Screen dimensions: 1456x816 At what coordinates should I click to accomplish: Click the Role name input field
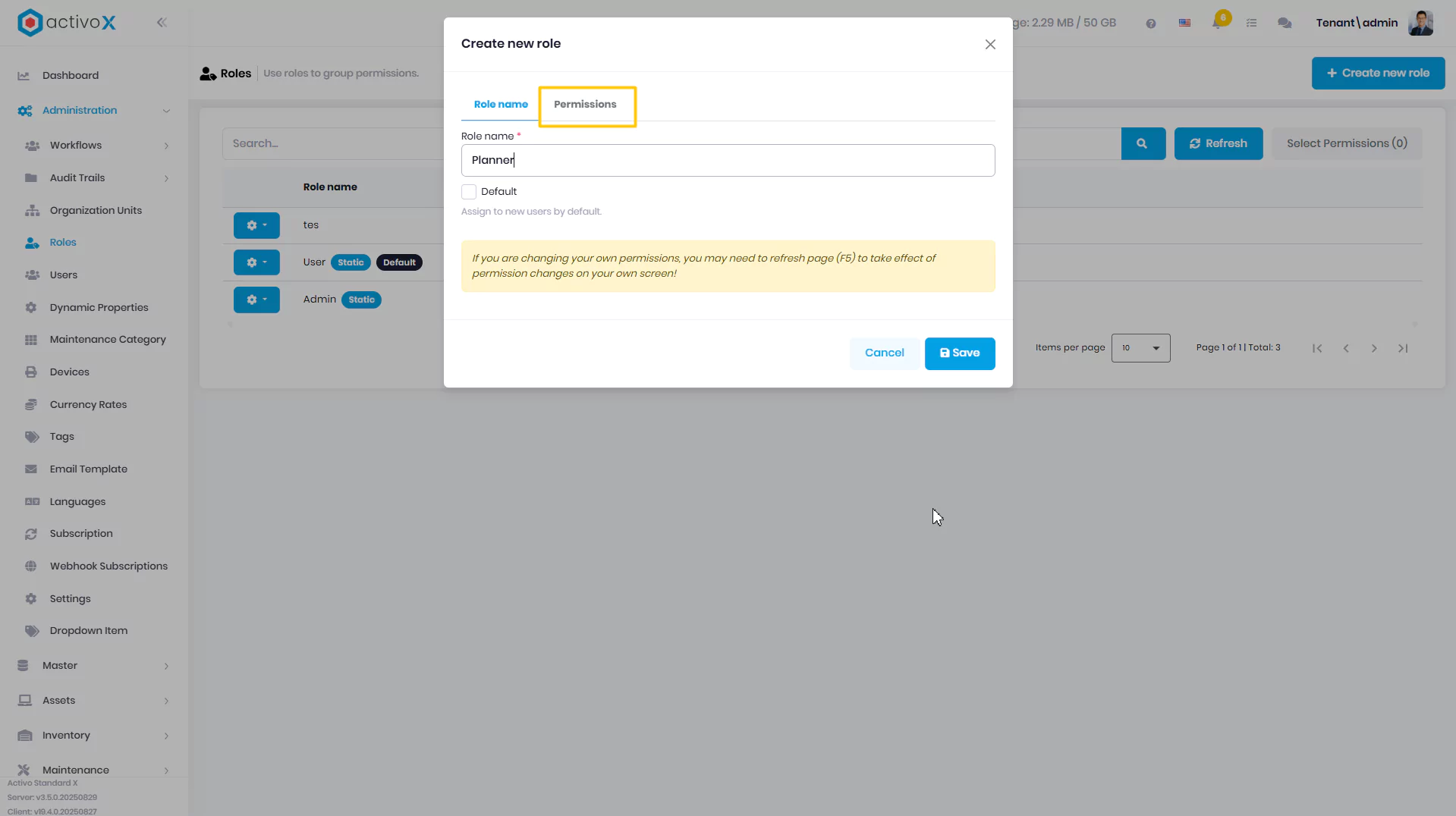pos(728,160)
